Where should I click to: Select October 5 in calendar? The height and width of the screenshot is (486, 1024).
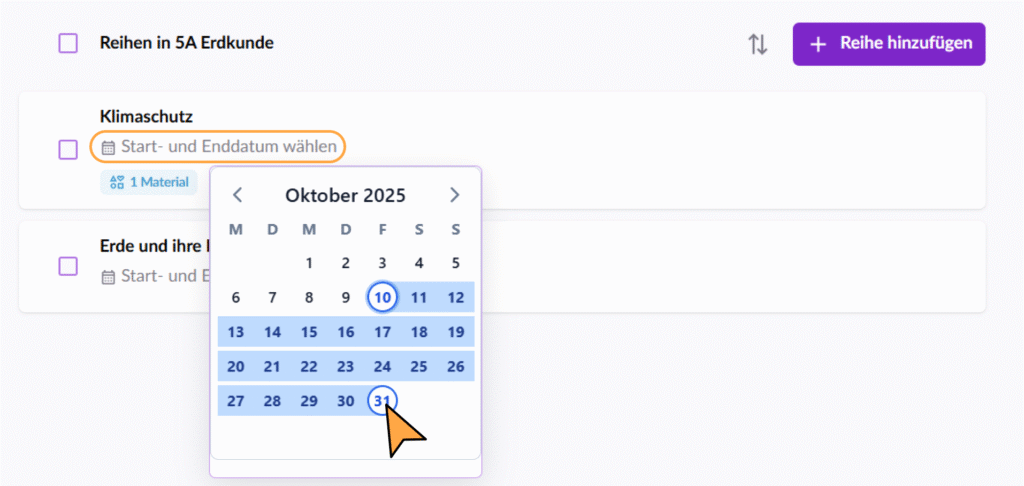point(455,264)
